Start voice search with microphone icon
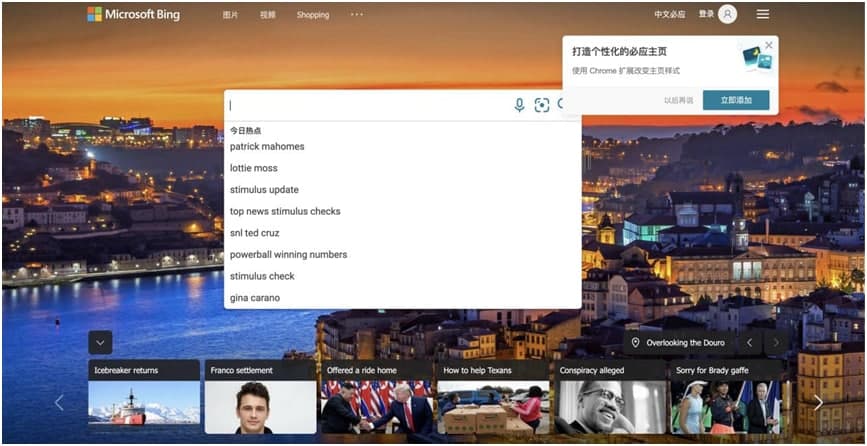The height and width of the screenshot is (446, 867). pos(519,105)
